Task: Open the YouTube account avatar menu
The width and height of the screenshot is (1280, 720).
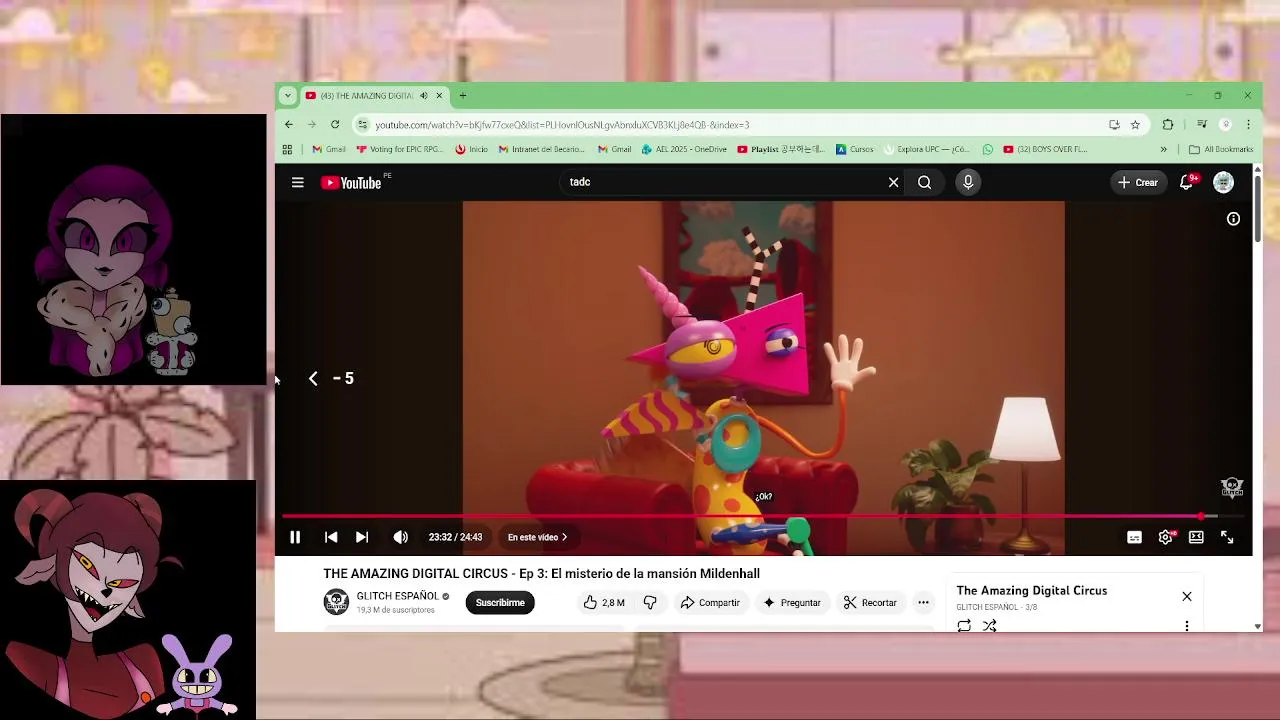Action: tap(1223, 182)
